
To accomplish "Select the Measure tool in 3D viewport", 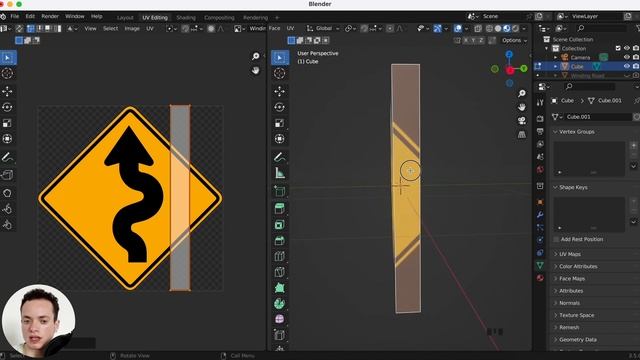I will [x=280, y=173].
